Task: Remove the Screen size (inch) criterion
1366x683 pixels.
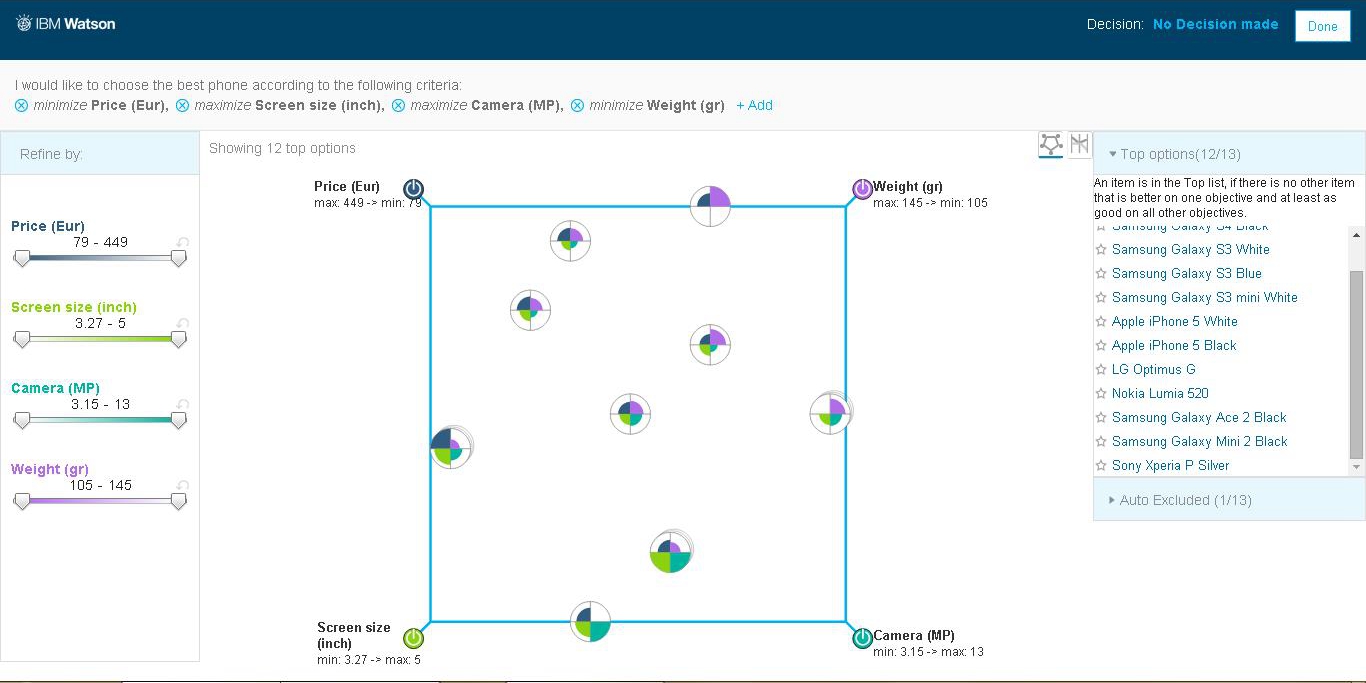Action: 182,105
